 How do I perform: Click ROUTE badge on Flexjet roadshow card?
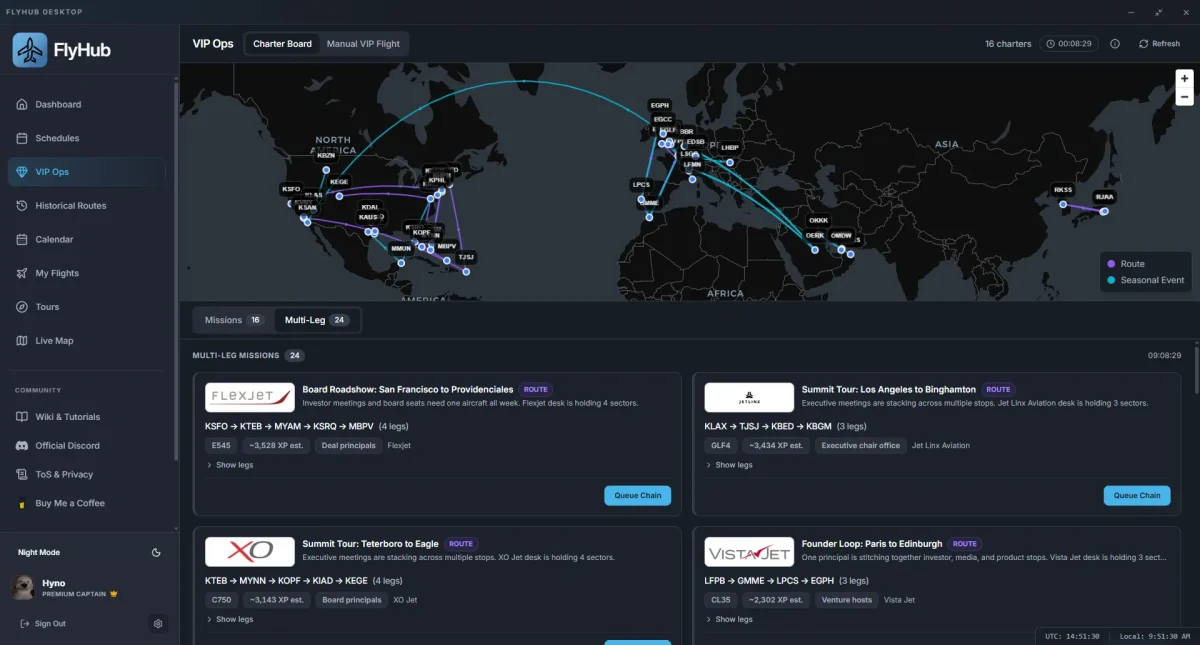[536, 389]
